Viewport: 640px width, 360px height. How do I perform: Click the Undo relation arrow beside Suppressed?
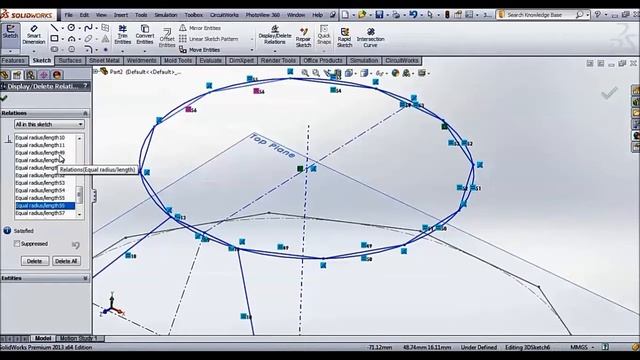[x=76, y=244]
